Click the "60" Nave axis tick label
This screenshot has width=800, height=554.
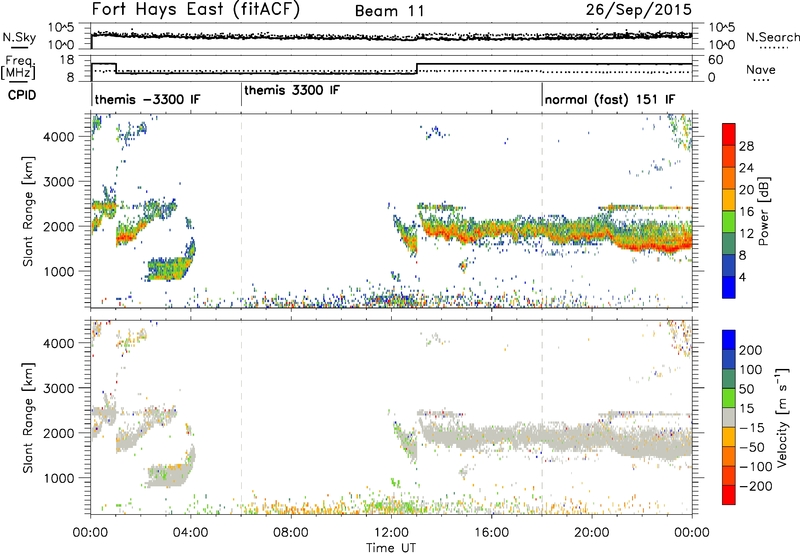716,60
